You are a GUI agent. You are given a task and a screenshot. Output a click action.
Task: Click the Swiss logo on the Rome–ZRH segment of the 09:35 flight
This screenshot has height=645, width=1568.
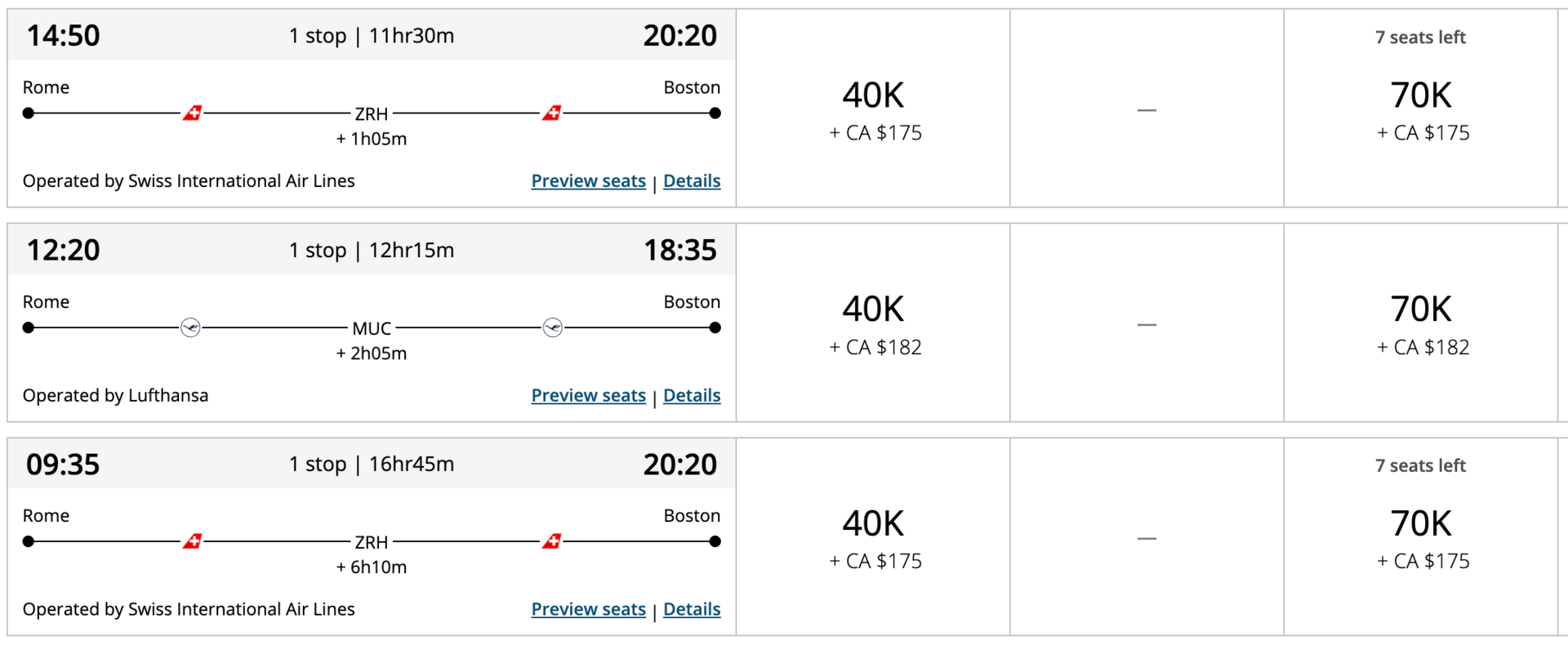tap(192, 541)
